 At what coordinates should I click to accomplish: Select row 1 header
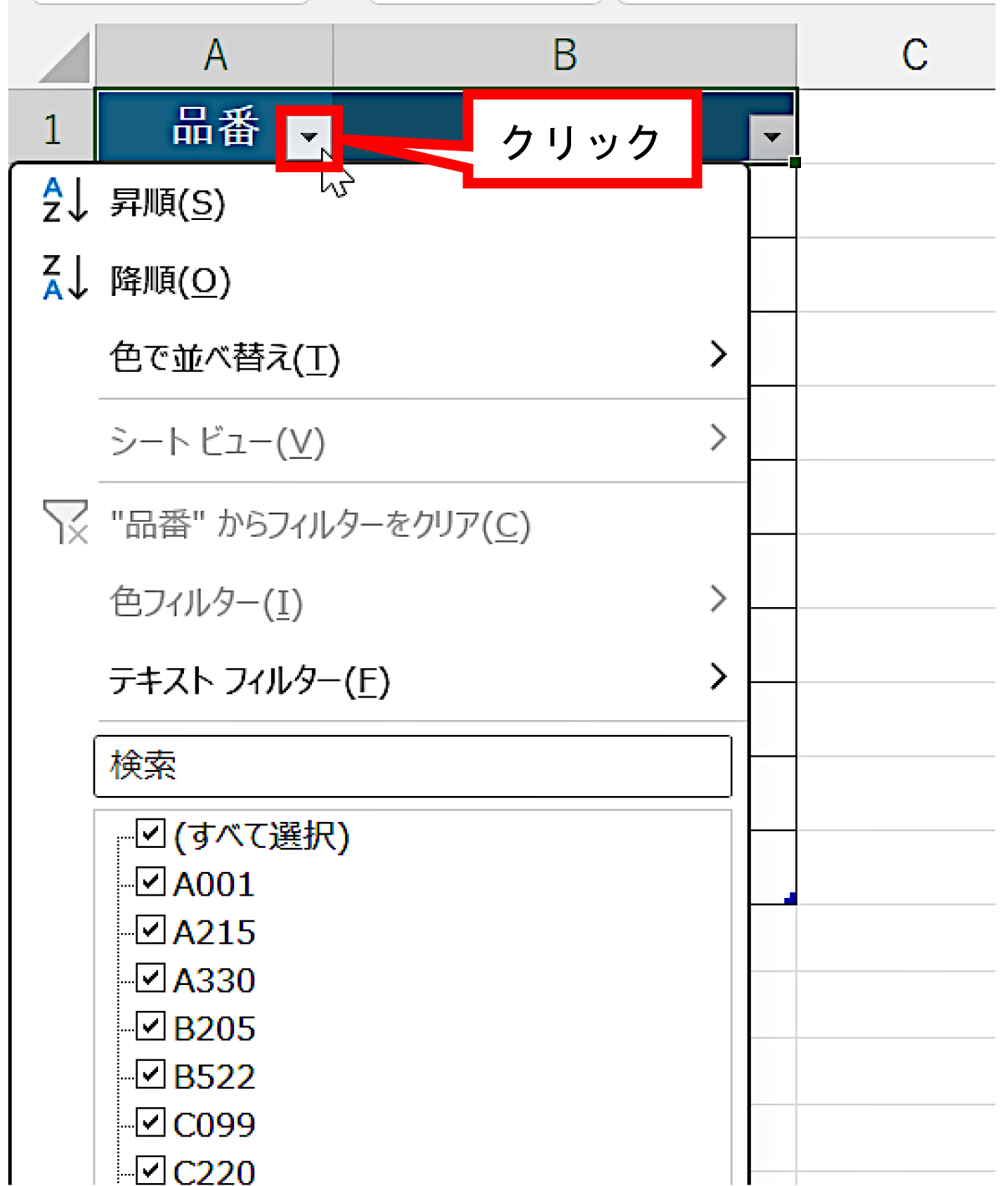pos(51,127)
